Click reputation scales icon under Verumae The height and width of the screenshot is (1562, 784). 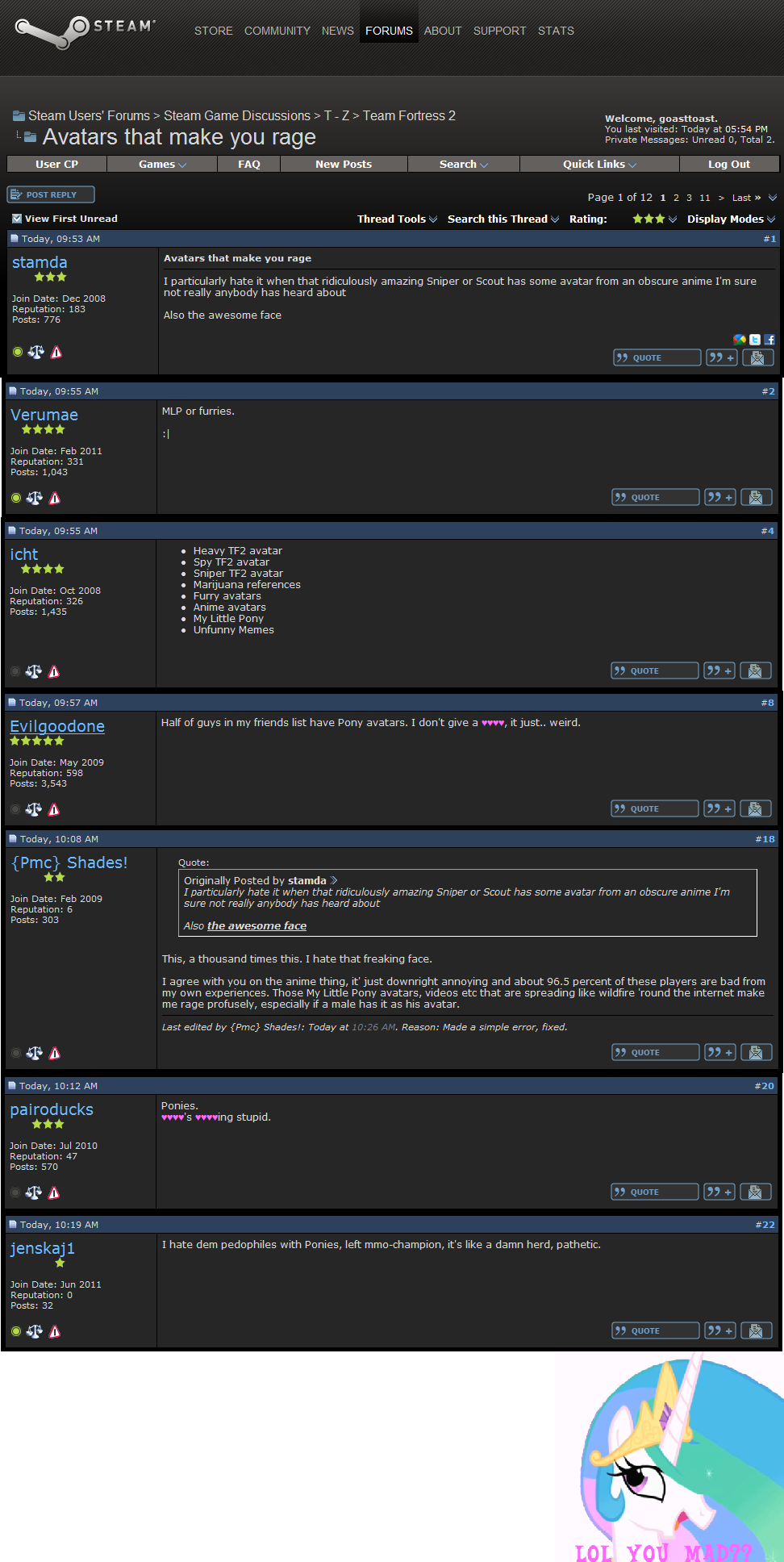point(35,498)
